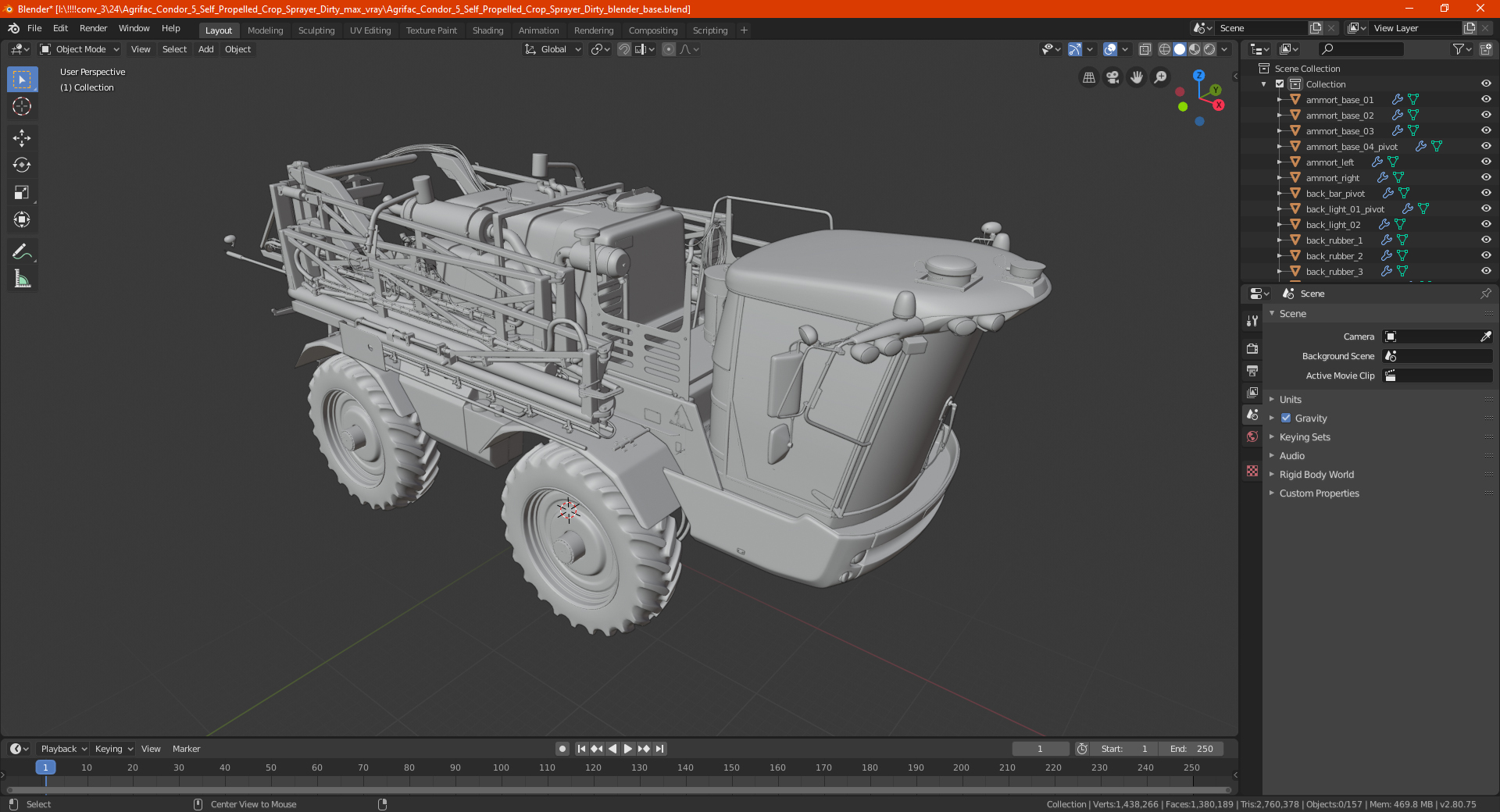Select back_light_02 in outliner

(x=1333, y=225)
